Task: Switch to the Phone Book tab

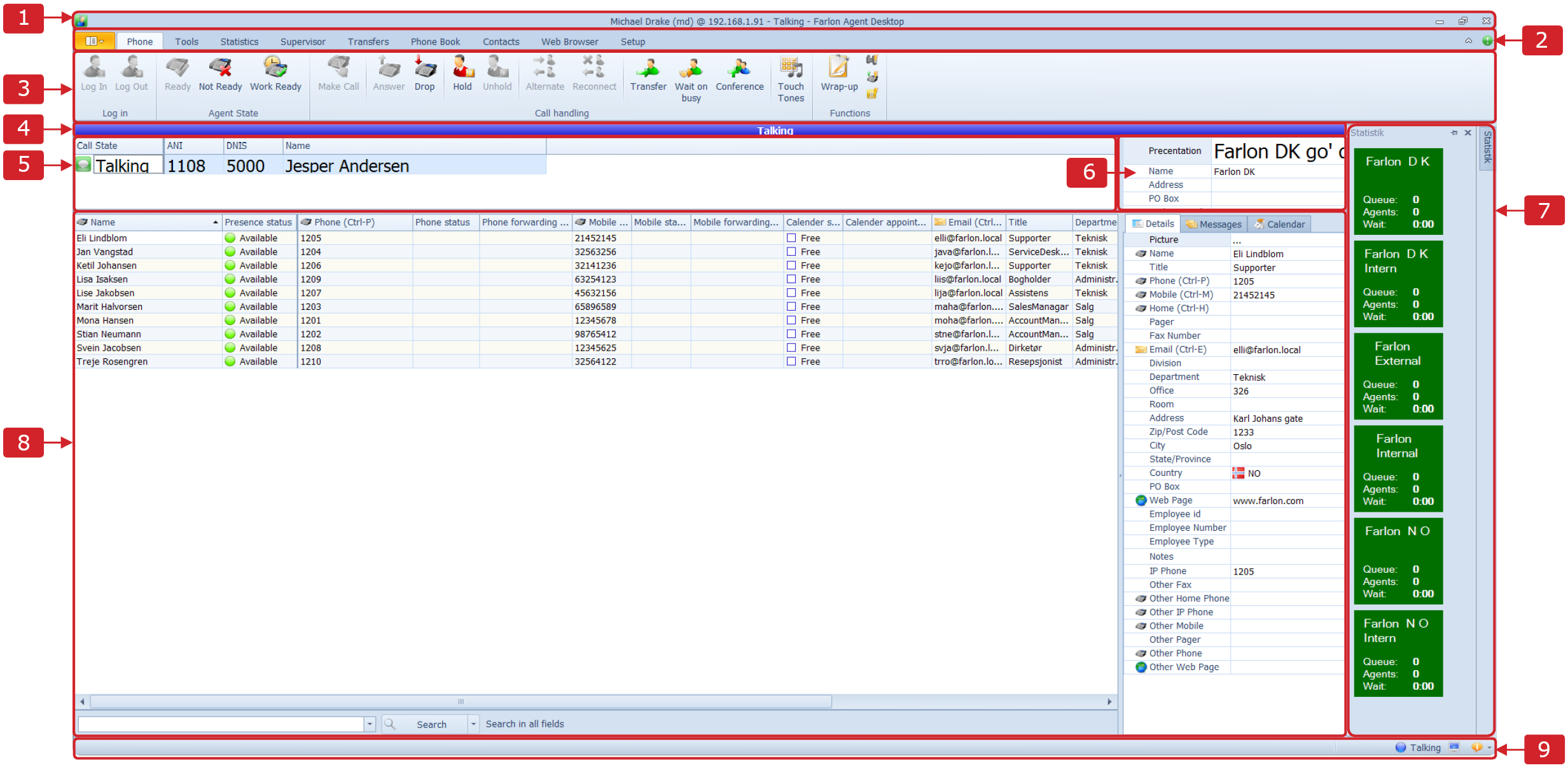Action: [x=435, y=41]
